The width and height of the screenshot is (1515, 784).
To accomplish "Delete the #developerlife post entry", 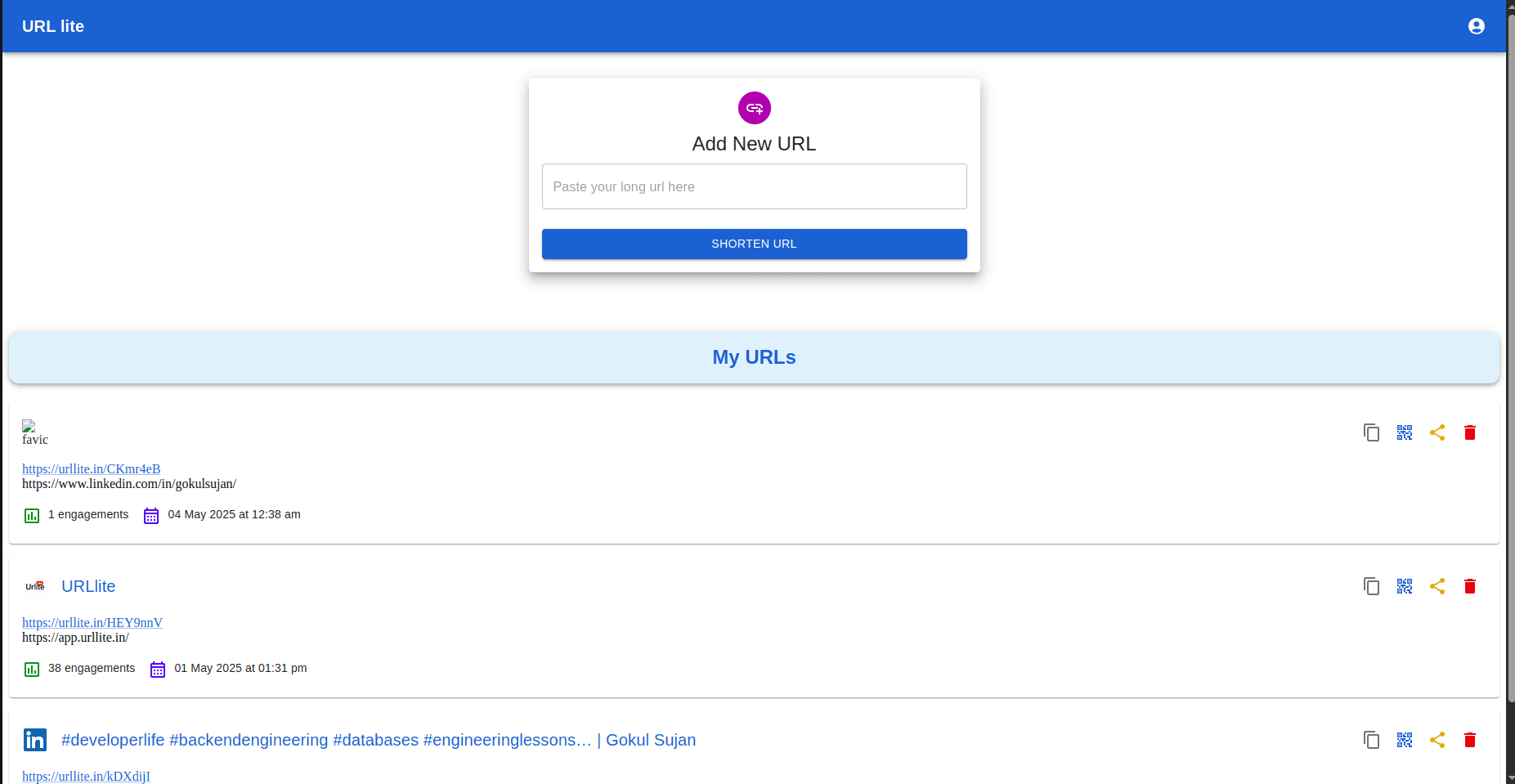I will [1469, 740].
